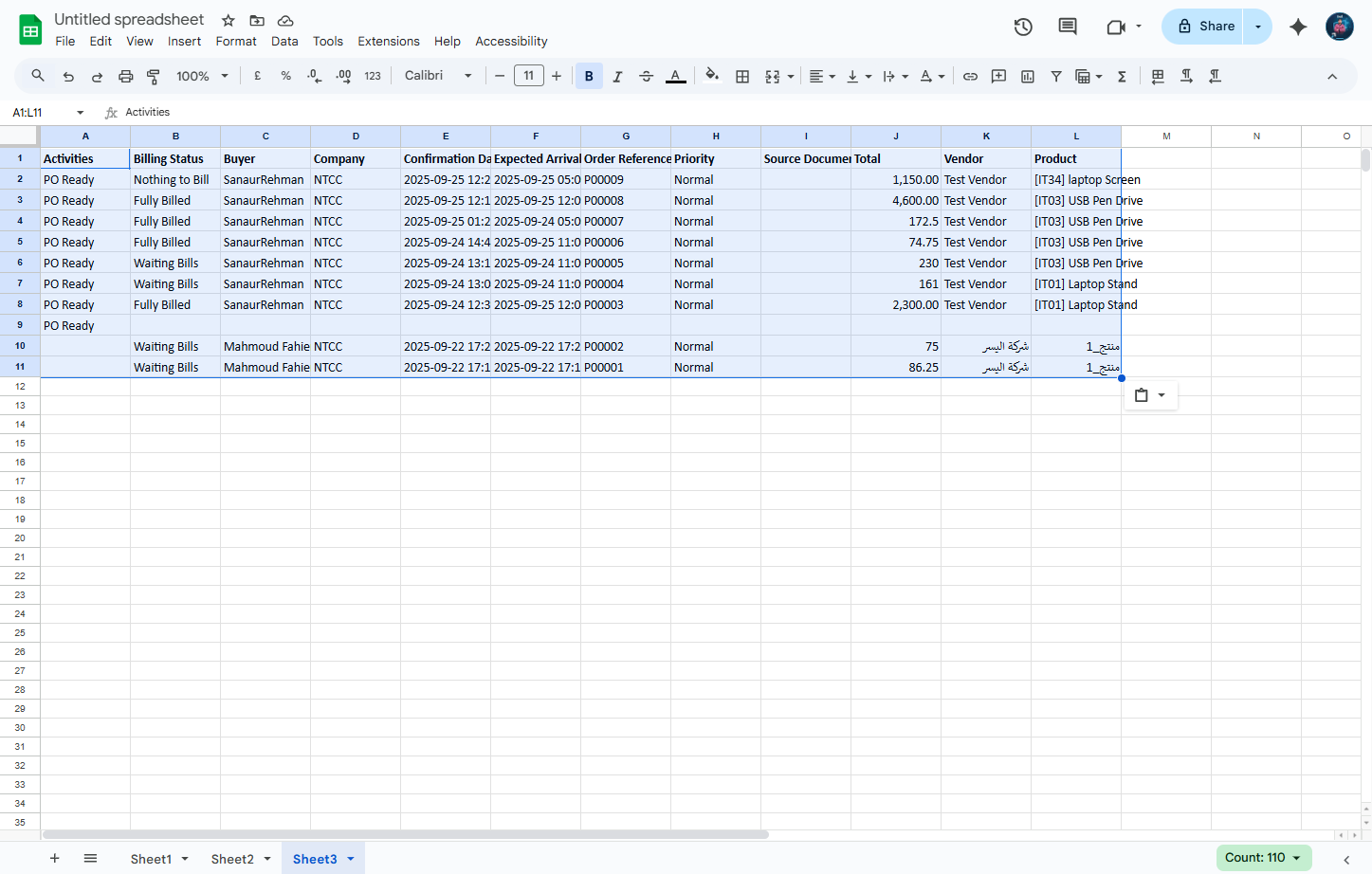
Task: Toggle Bold formatting
Action: point(589,76)
